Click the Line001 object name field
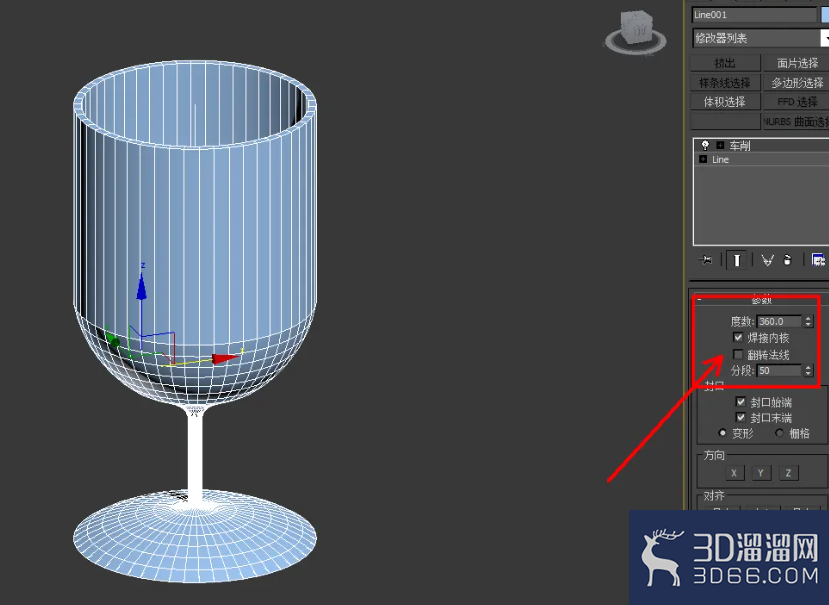The width and height of the screenshot is (829, 605). pos(754,15)
